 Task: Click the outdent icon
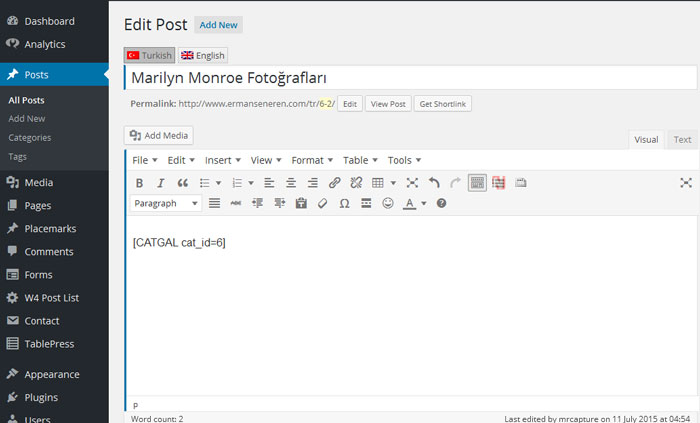pos(258,203)
